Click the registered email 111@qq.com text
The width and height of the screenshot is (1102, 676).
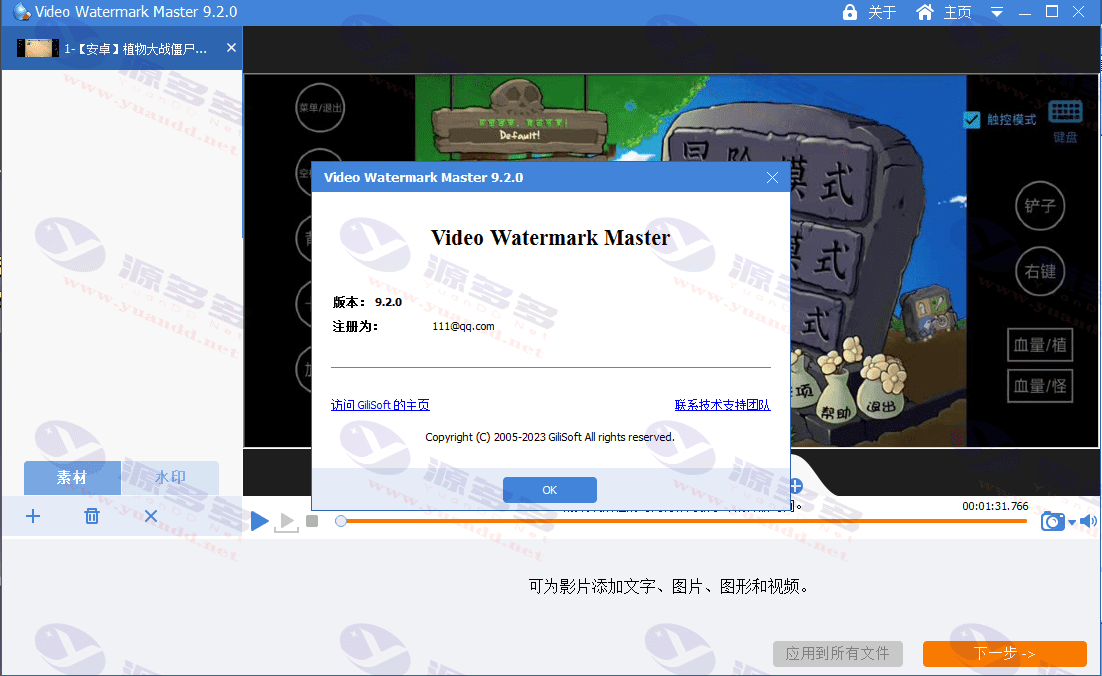point(463,326)
